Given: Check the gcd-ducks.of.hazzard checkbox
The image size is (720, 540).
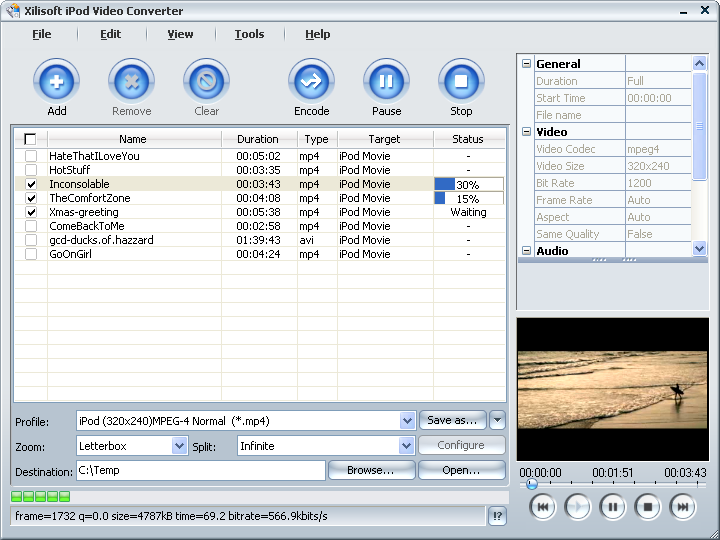Looking at the screenshot, I should coord(31,240).
